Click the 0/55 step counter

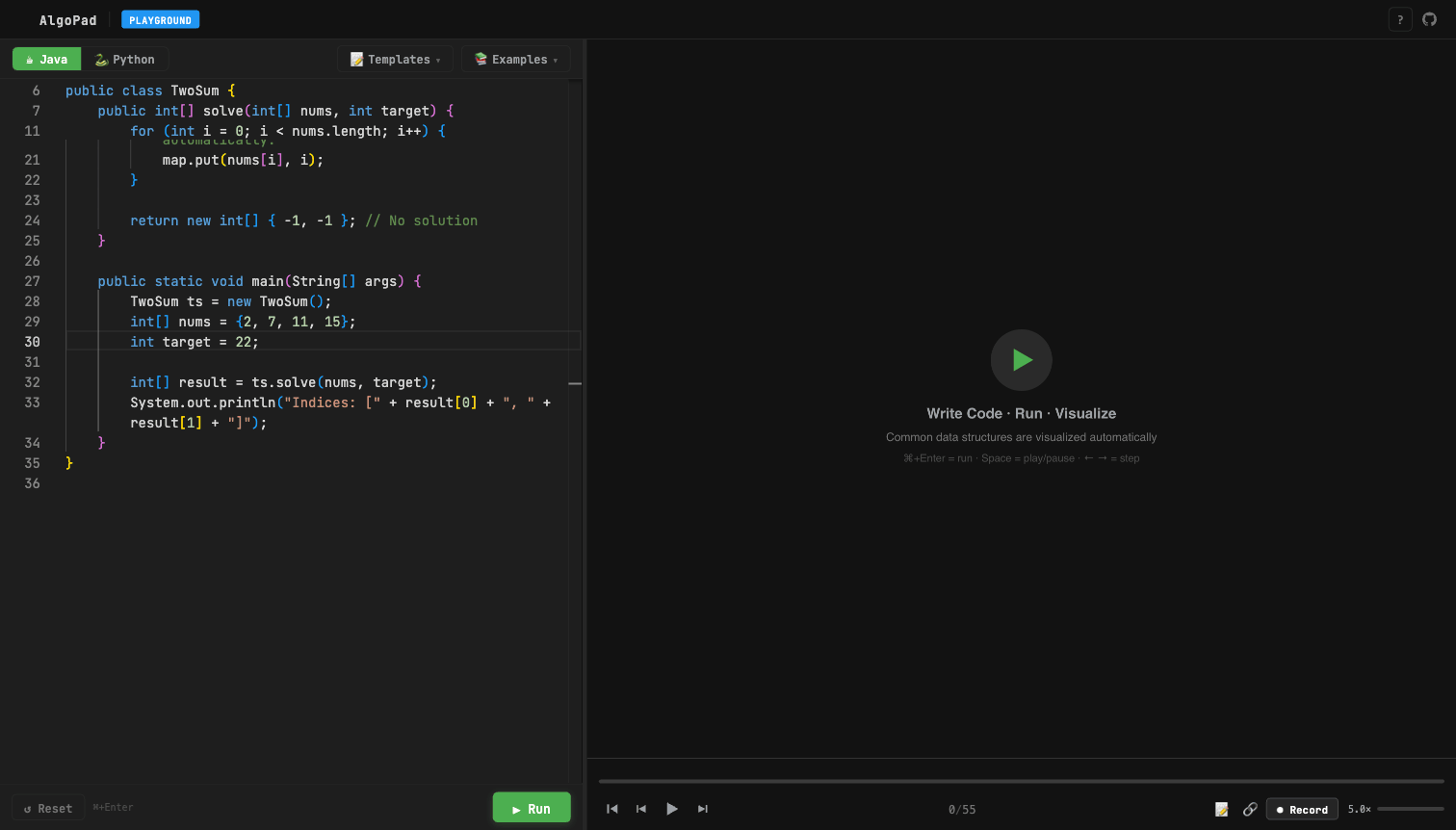pyautogui.click(x=962, y=810)
